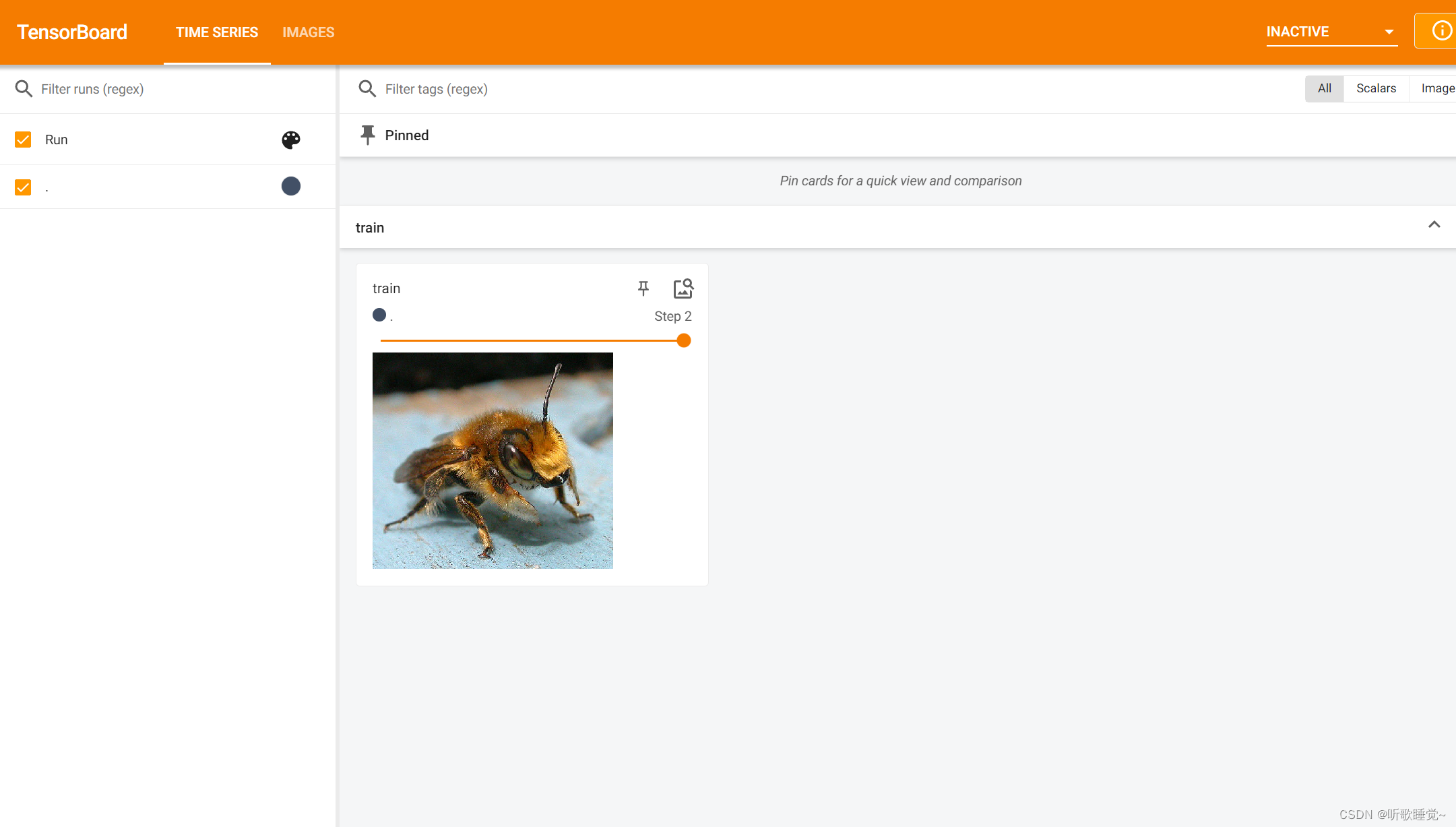Image resolution: width=1456 pixels, height=827 pixels.
Task: Click the pin icon on train card
Action: pos(643,288)
